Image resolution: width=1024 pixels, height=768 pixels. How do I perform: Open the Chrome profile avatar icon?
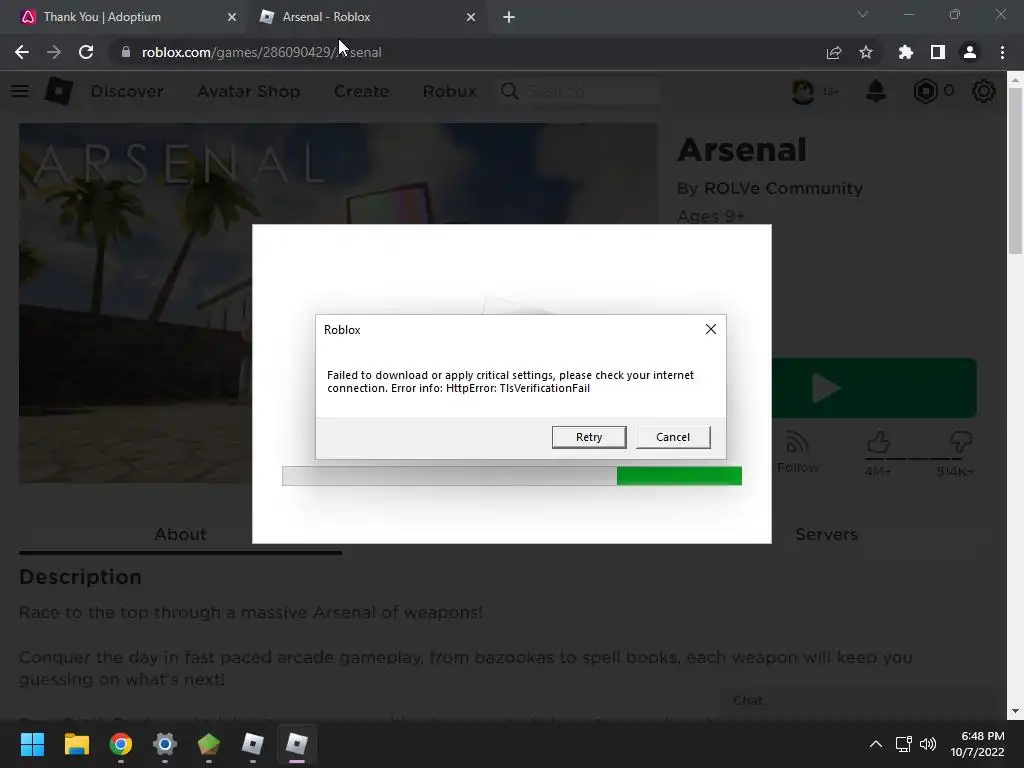click(x=970, y=52)
